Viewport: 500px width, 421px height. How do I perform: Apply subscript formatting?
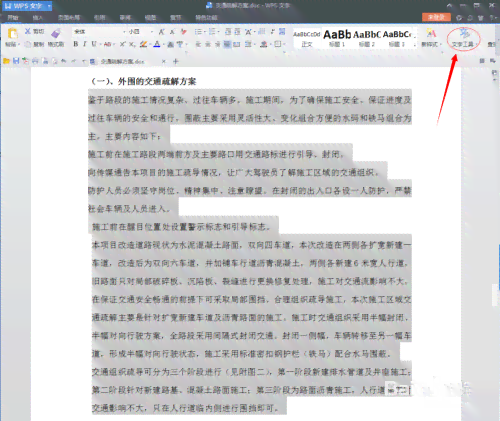[x=132, y=44]
